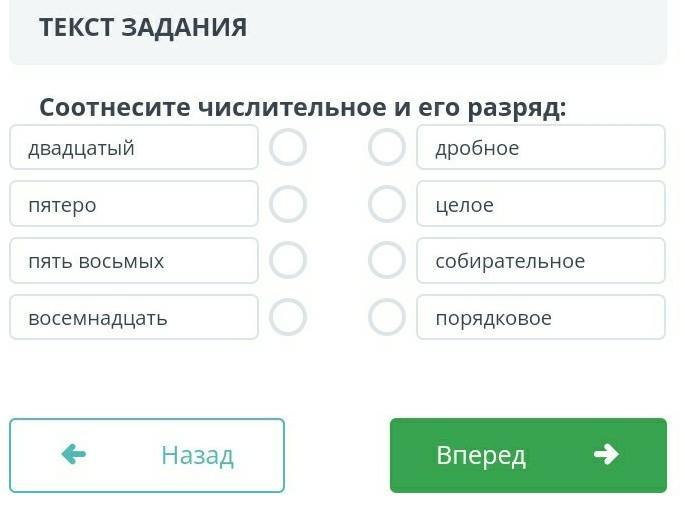Viewport: 685px width, 520px height.
Task: Select radio circle next to восемнадцать
Action: point(288,318)
